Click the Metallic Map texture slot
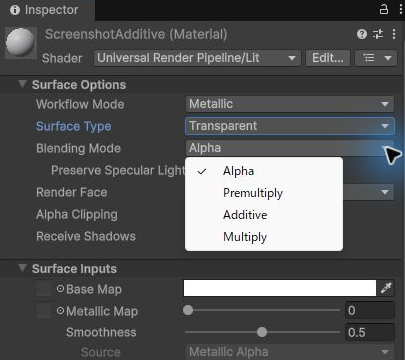405x360 pixels. pyautogui.click(x=44, y=311)
